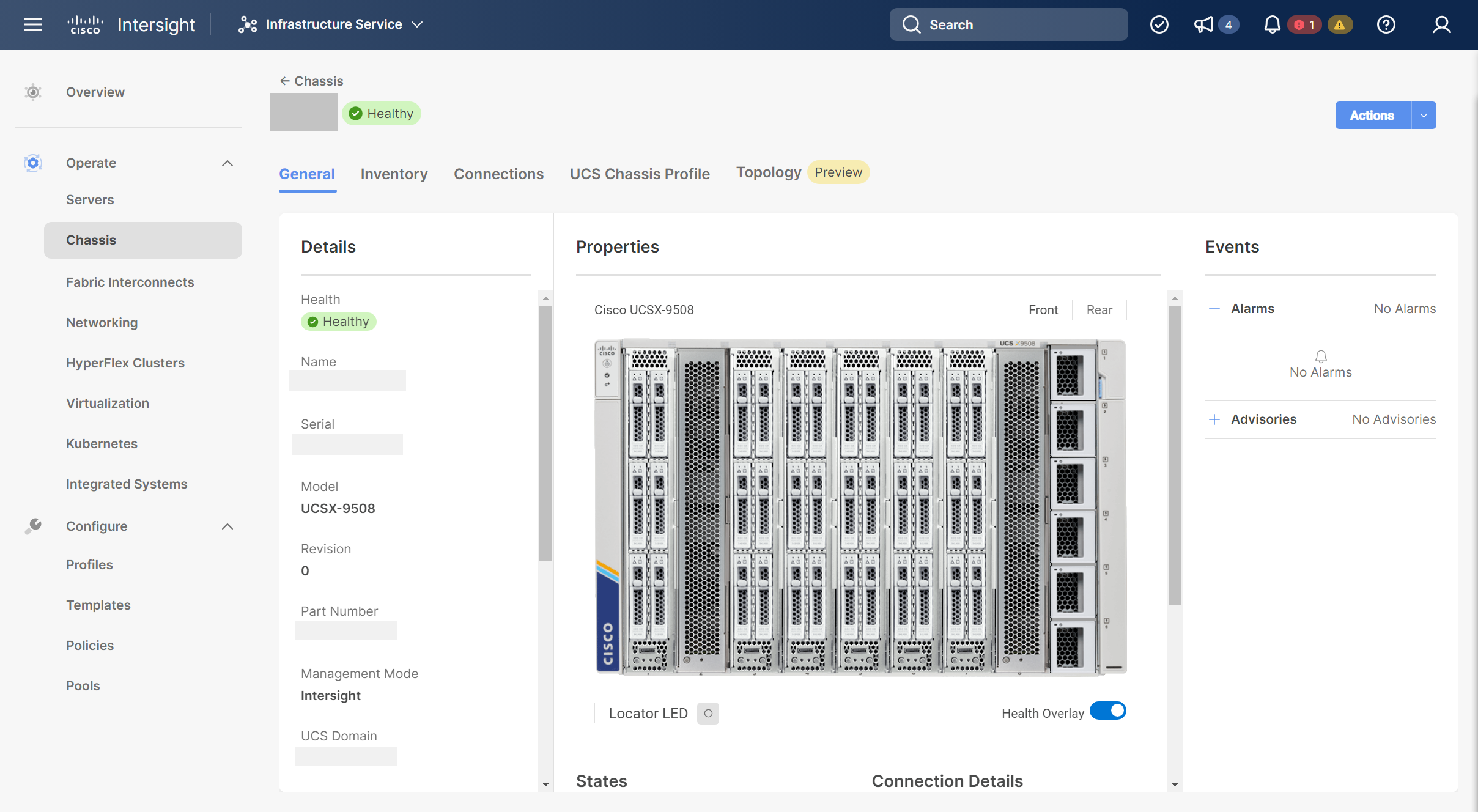The height and width of the screenshot is (812, 1478).
Task: Click the Configure wrench icon
Action: [x=33, y=526]
